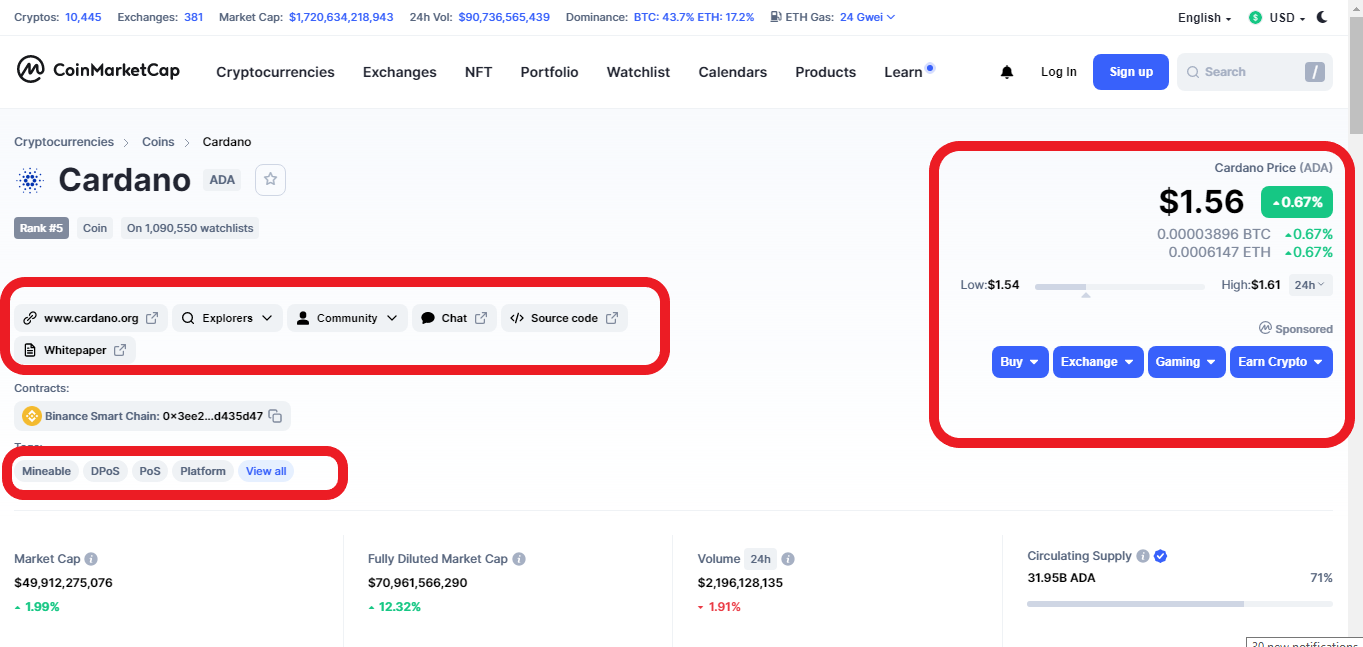This screenshot has width=1363, height=647.
Task: Click the ETH Gas pump icon
Action: coord(777,17)
